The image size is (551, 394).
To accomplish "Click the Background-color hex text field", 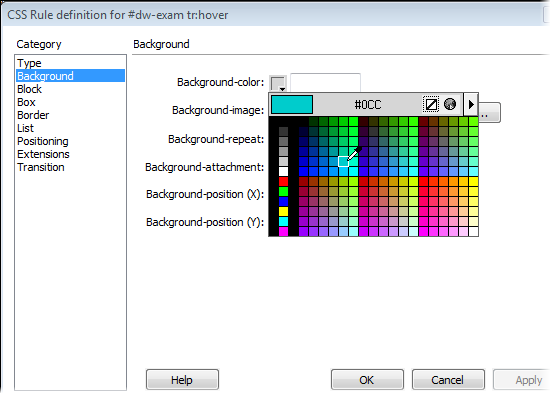I will click(325, 83).
